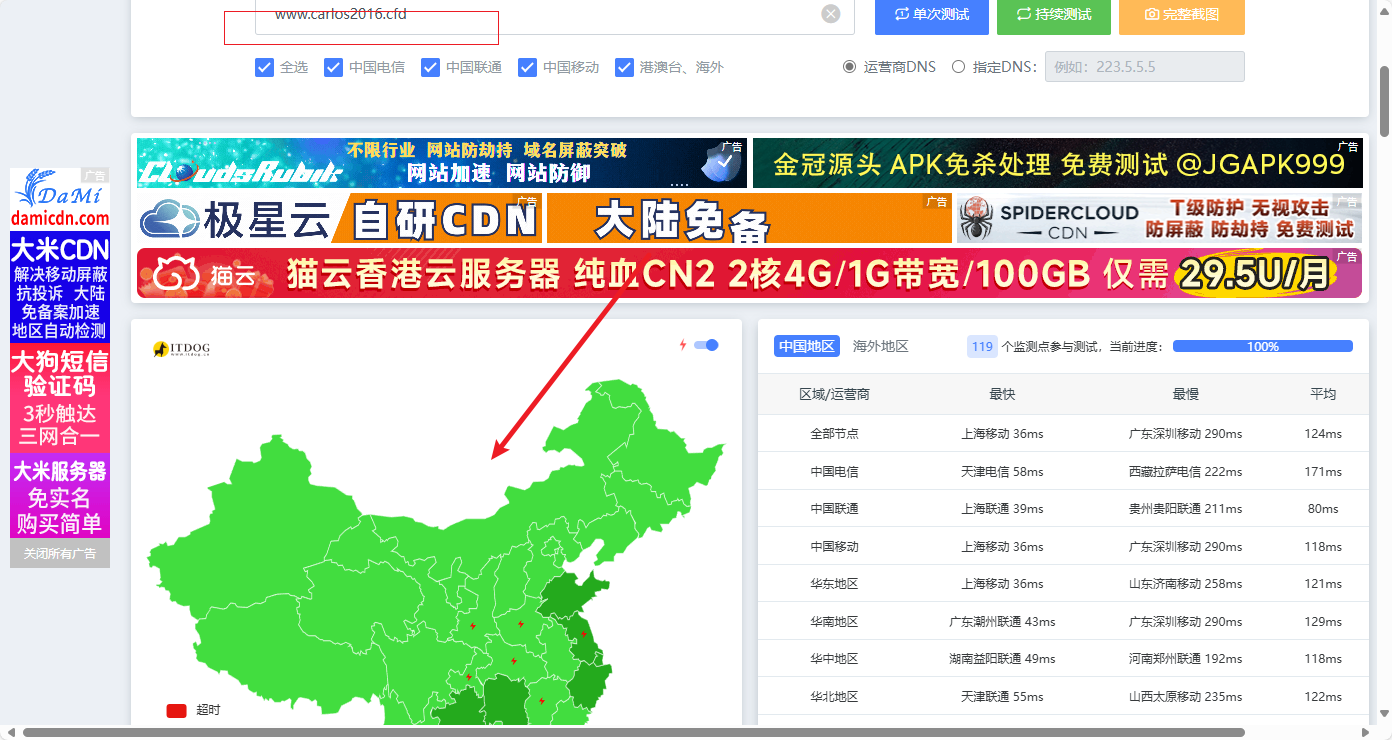
Task: Sort by the 最慢 column header
Action: pyautogui.click(x=1186, y=394)
